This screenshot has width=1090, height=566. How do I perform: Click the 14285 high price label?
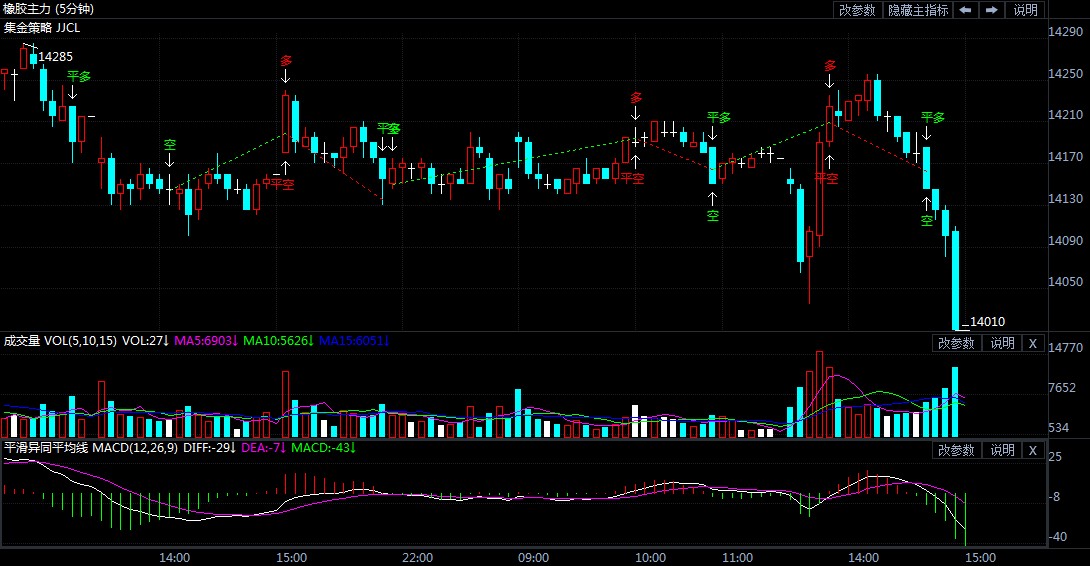[x=56, y=56]
